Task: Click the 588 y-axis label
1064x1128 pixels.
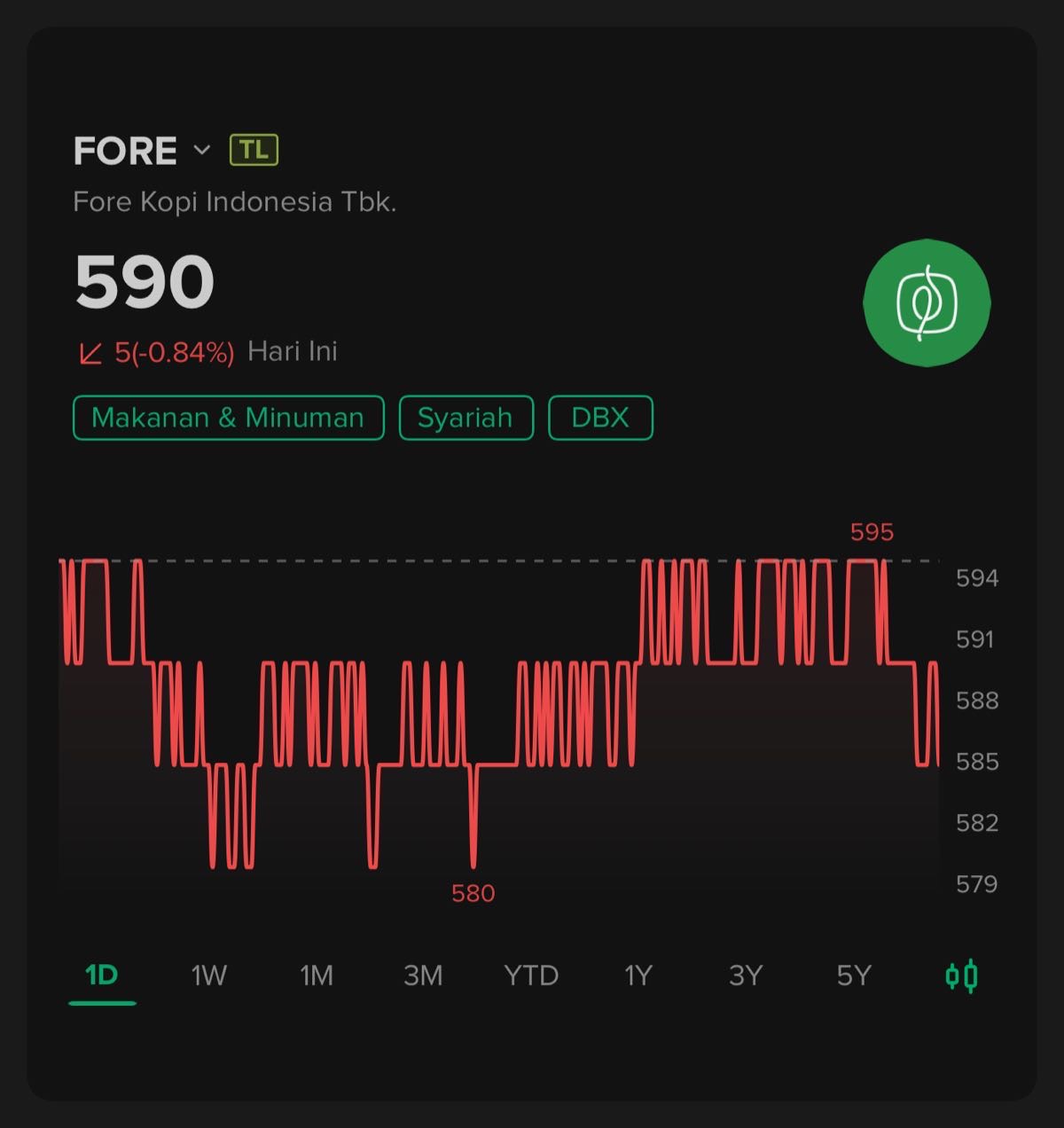Action: point(977,701)
